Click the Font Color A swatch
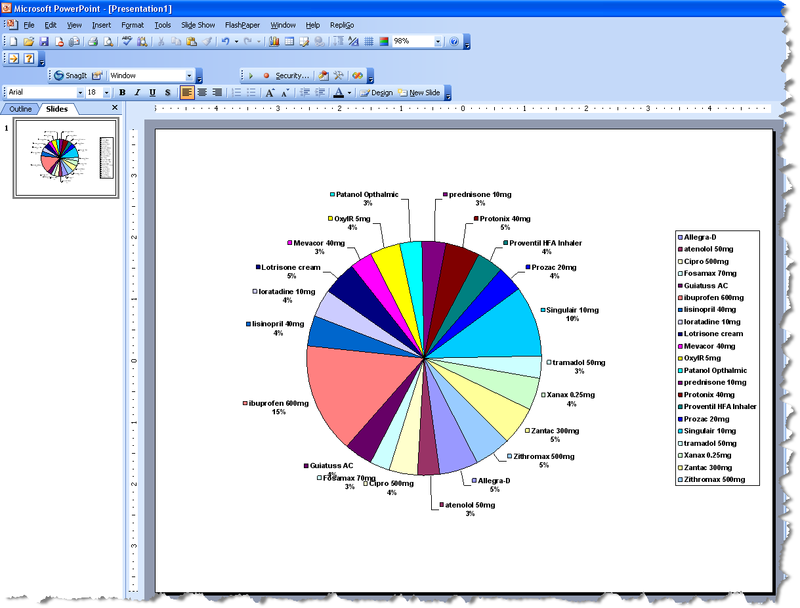 point(338,92)
